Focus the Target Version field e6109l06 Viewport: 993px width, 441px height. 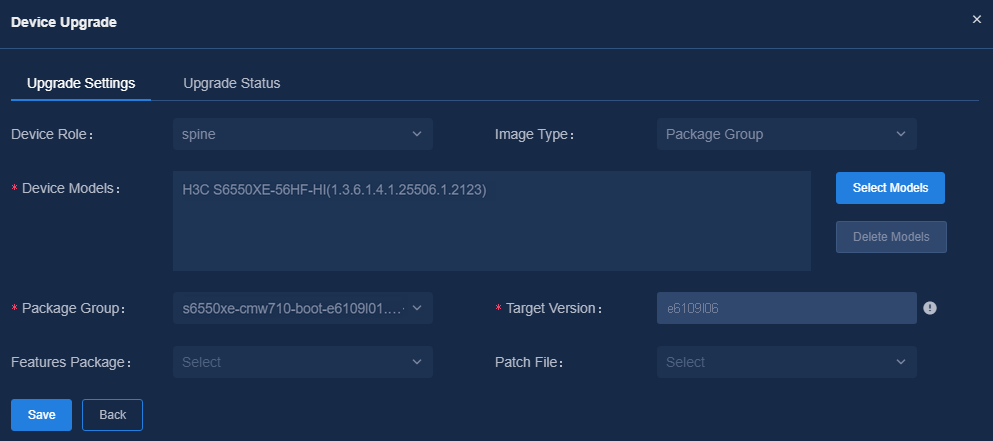(787, 308)
